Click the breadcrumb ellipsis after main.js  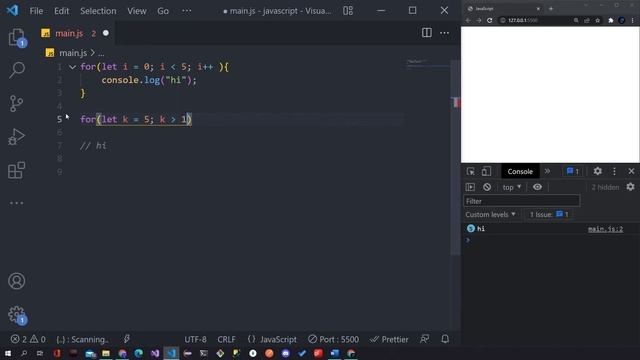(x=101, y=53)
